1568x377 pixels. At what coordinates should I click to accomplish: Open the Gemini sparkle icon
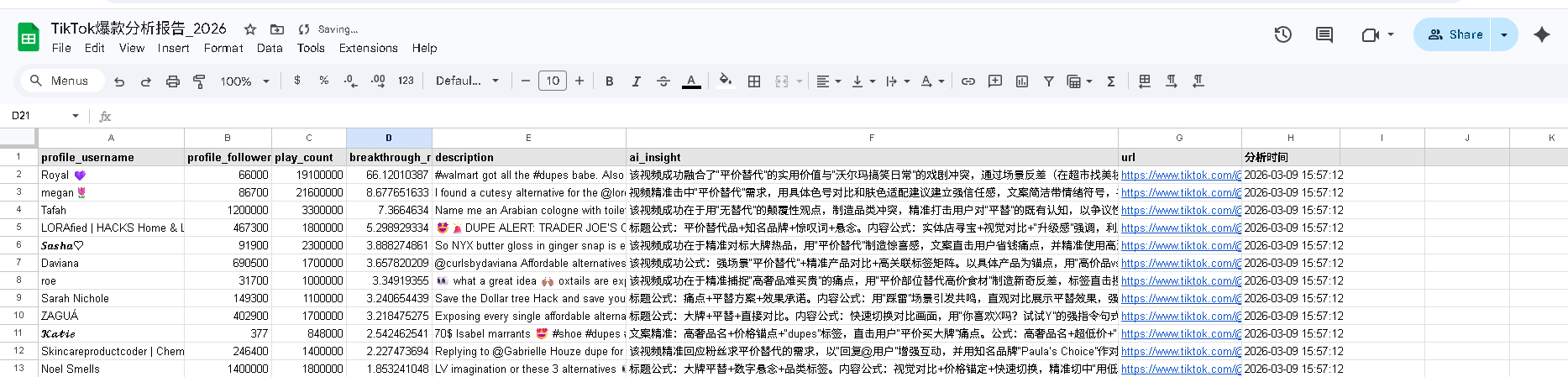(1542, 34)
